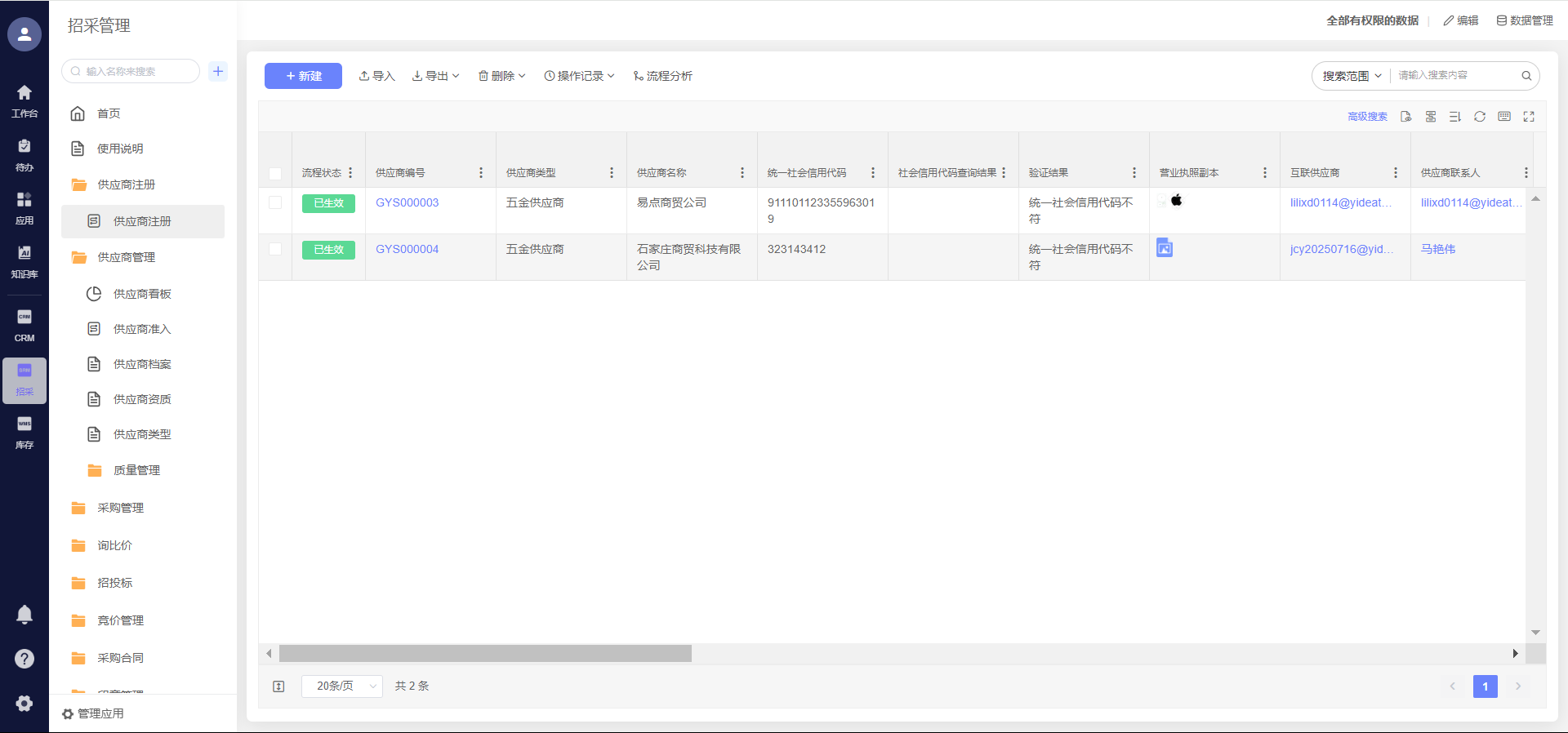1568x733 pixels.
Task: Open notifications bell in left sidebar
Action: click(x=24, y=615)
